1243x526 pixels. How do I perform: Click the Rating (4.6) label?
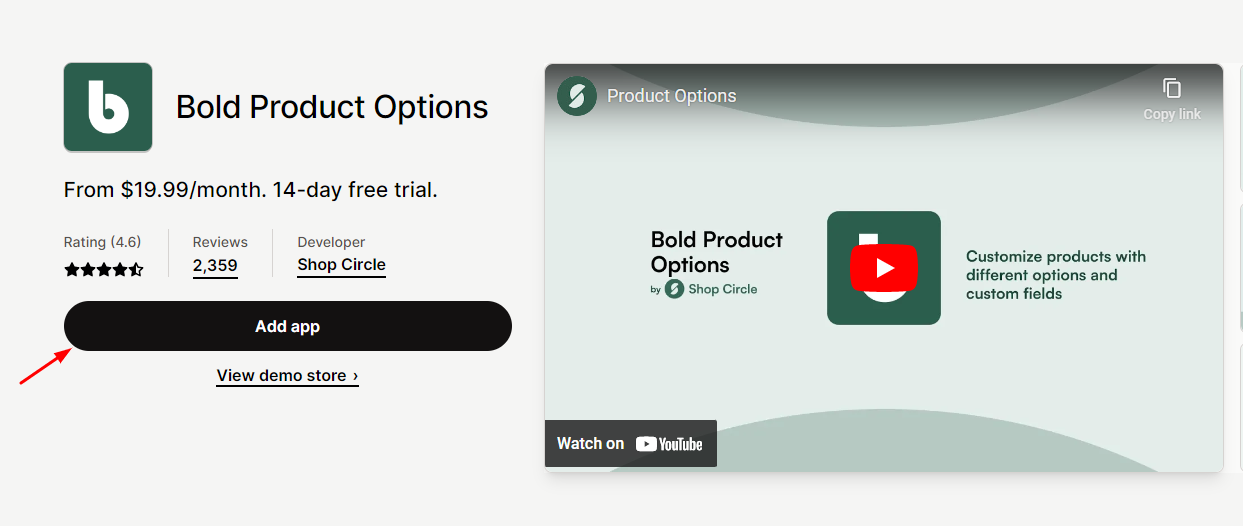102,242
